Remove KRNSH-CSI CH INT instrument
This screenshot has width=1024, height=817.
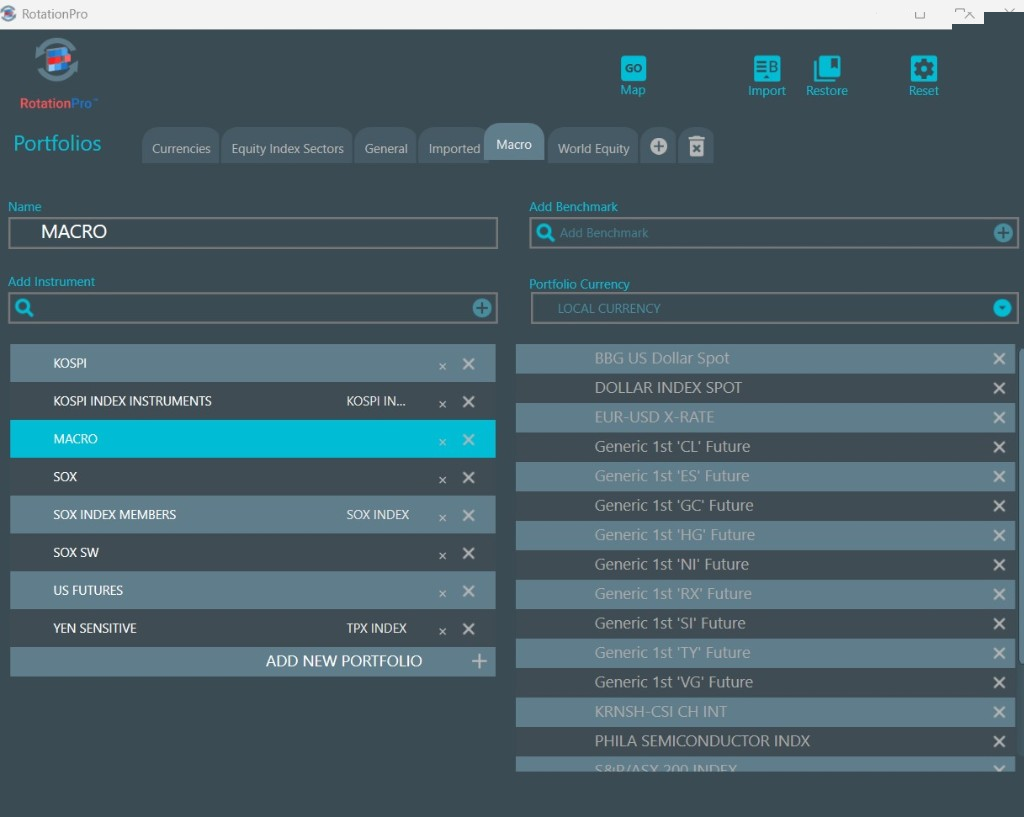(999, 712)
